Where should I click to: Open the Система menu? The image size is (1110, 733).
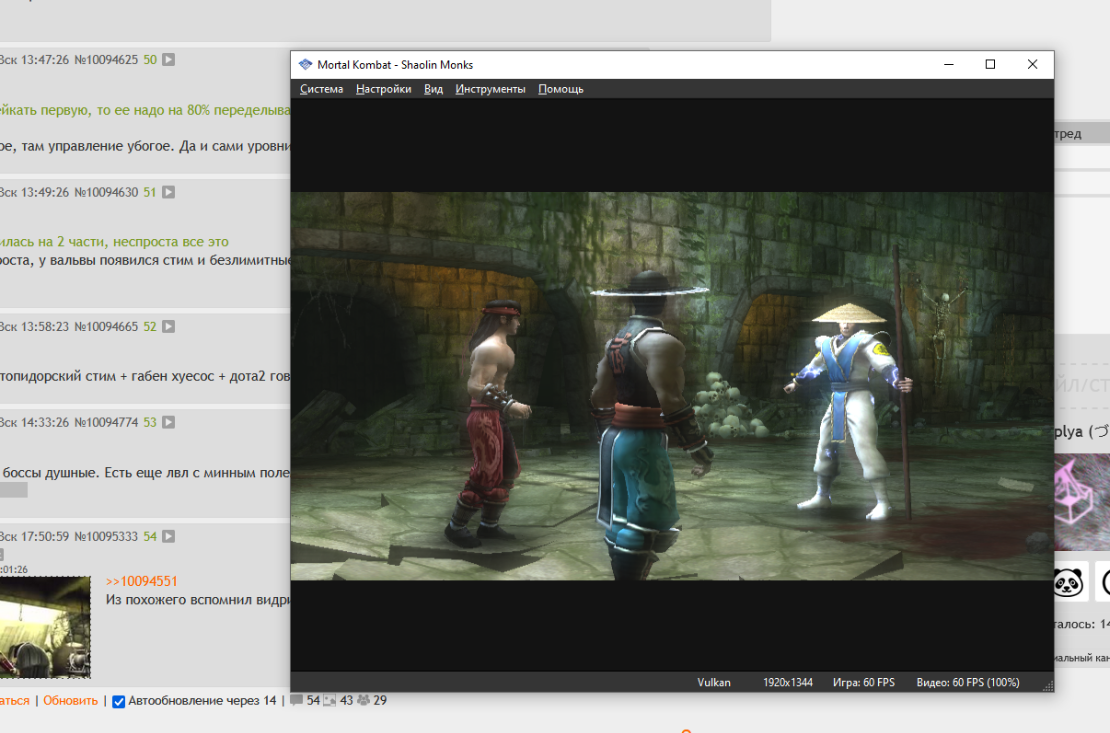click(x=321, y=89)
